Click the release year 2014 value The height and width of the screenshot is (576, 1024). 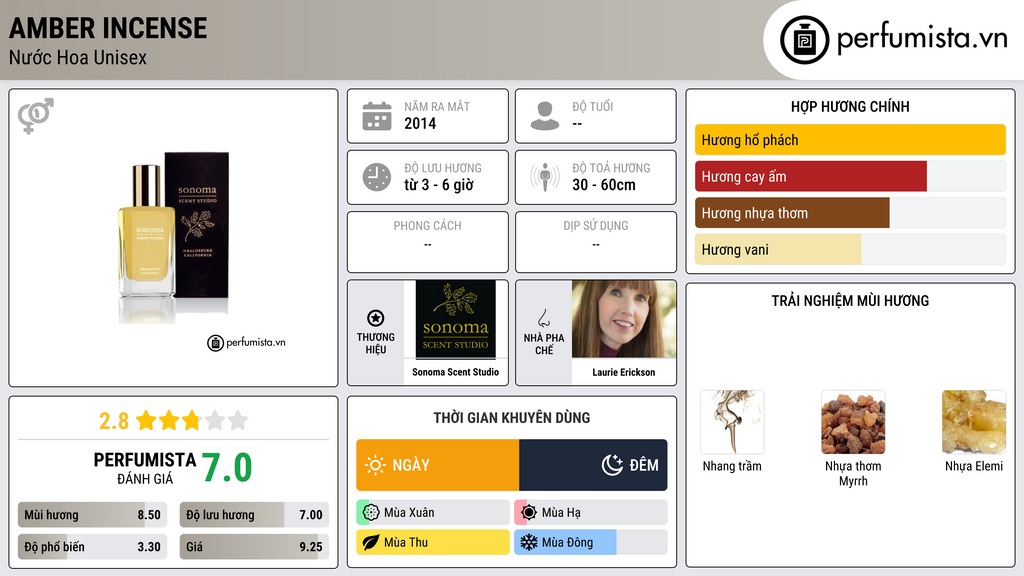tap(420, 123)
